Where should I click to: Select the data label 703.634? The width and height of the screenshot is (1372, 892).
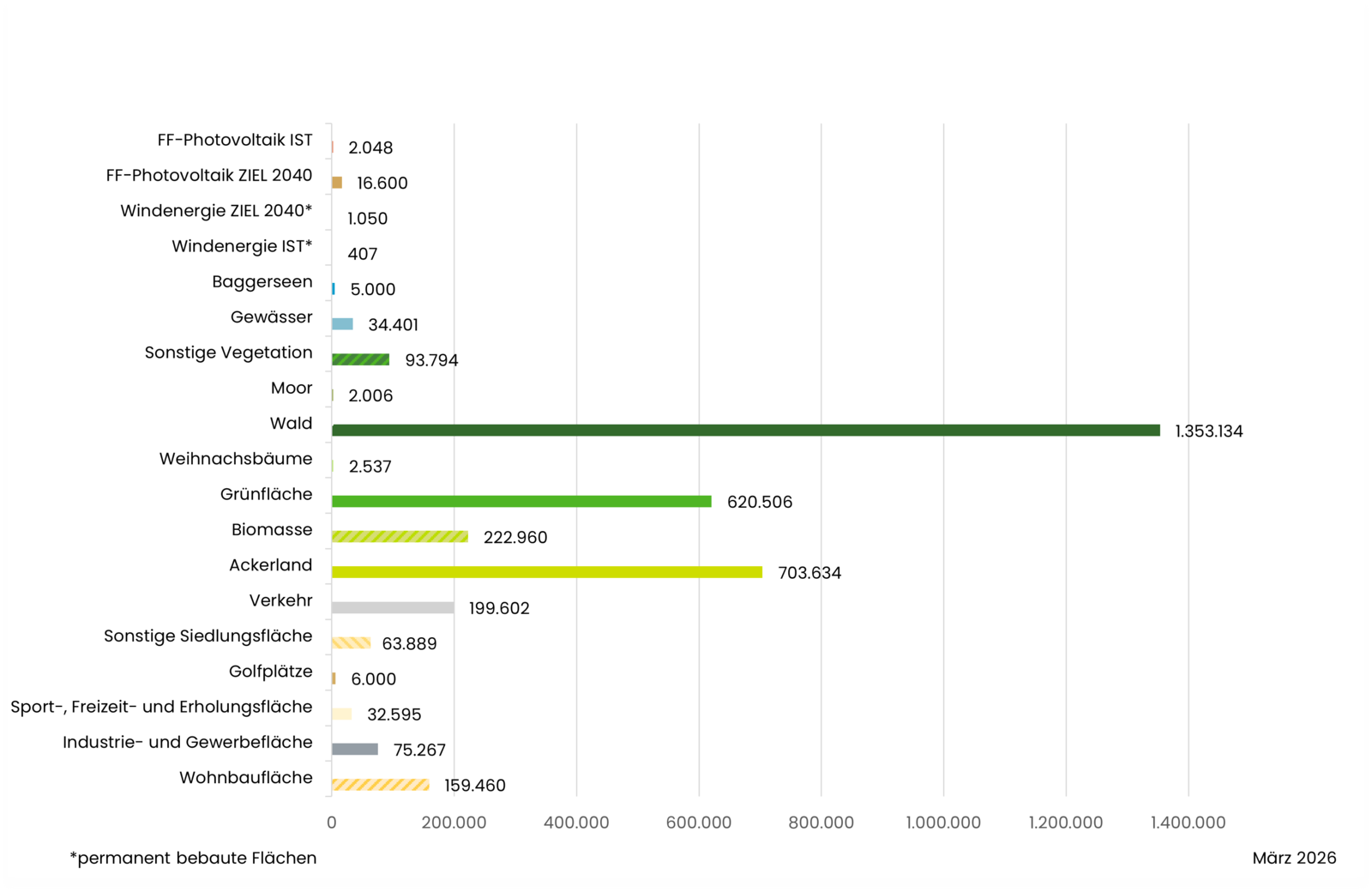[809, 573]
